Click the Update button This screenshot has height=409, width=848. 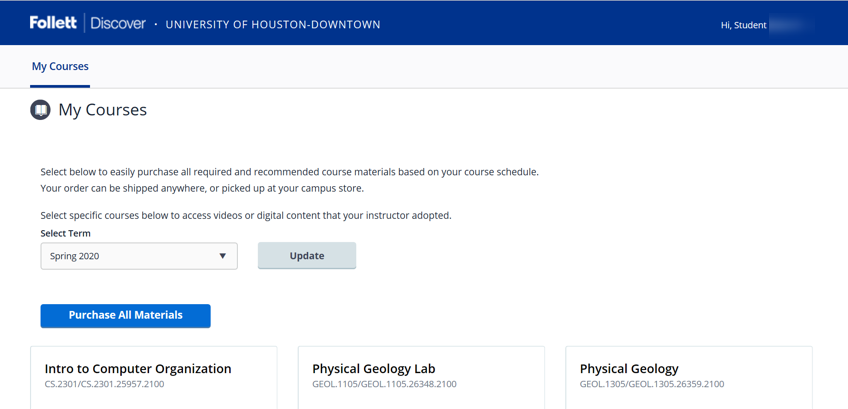coord(307,256)
